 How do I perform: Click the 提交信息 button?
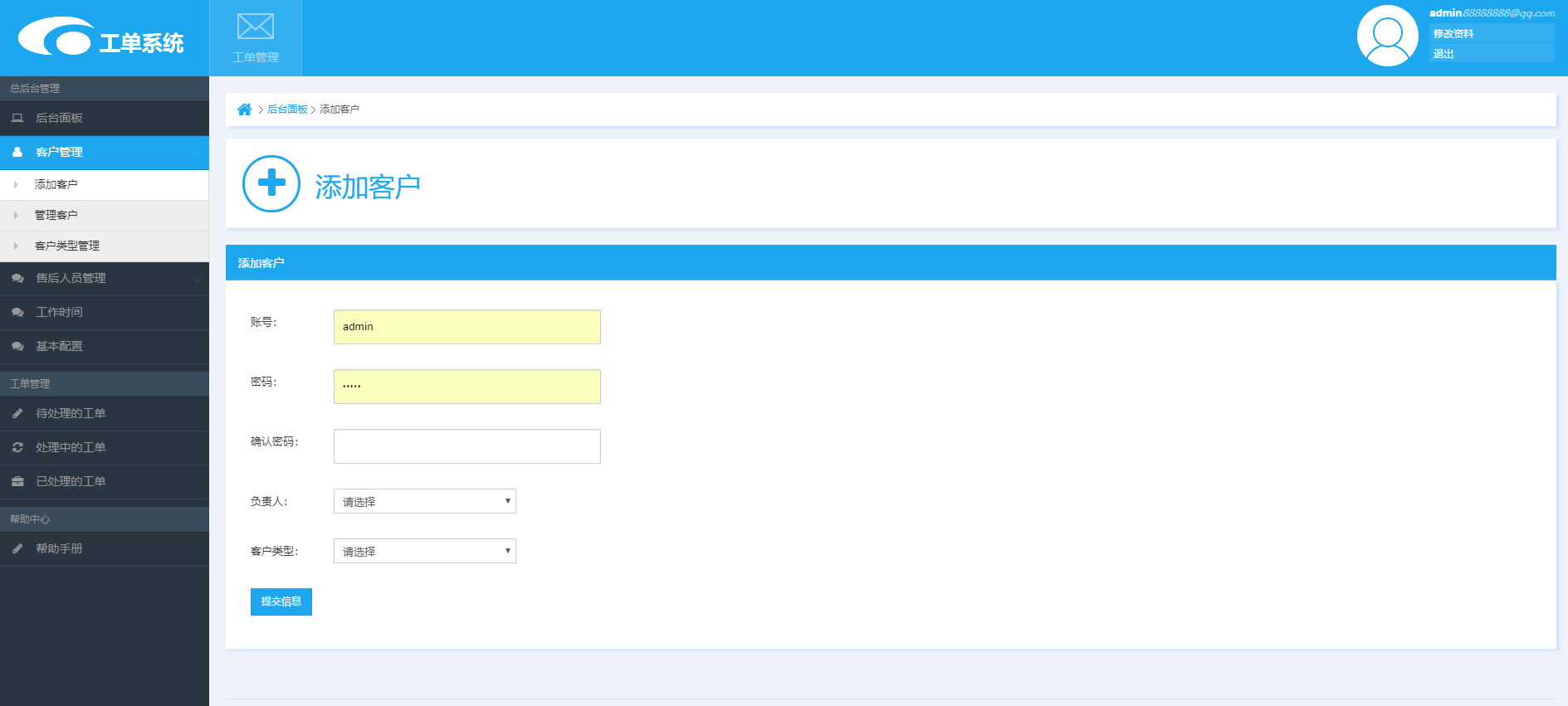tap(281, 601)
